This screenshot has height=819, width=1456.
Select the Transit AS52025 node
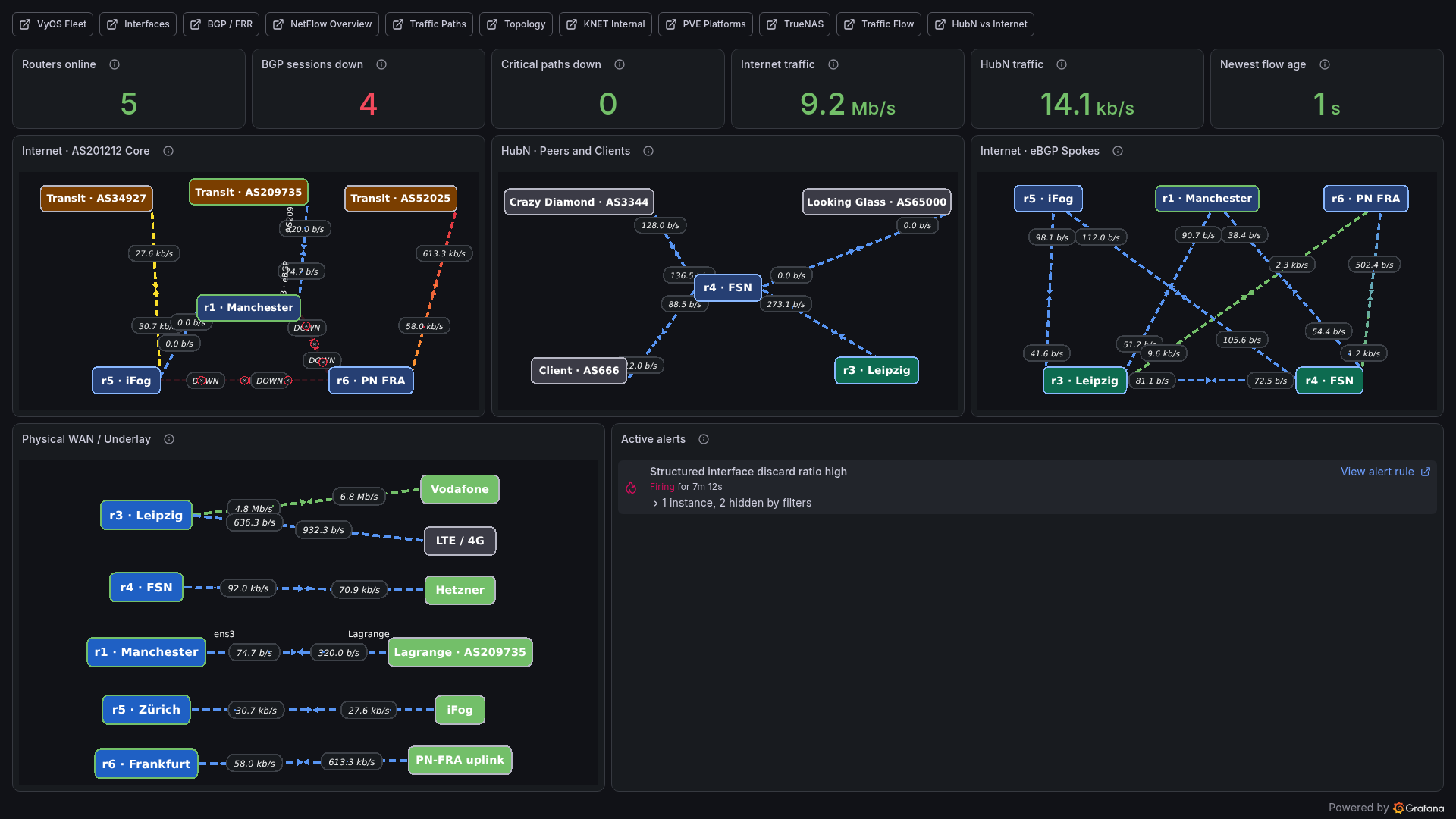point(400,199)
